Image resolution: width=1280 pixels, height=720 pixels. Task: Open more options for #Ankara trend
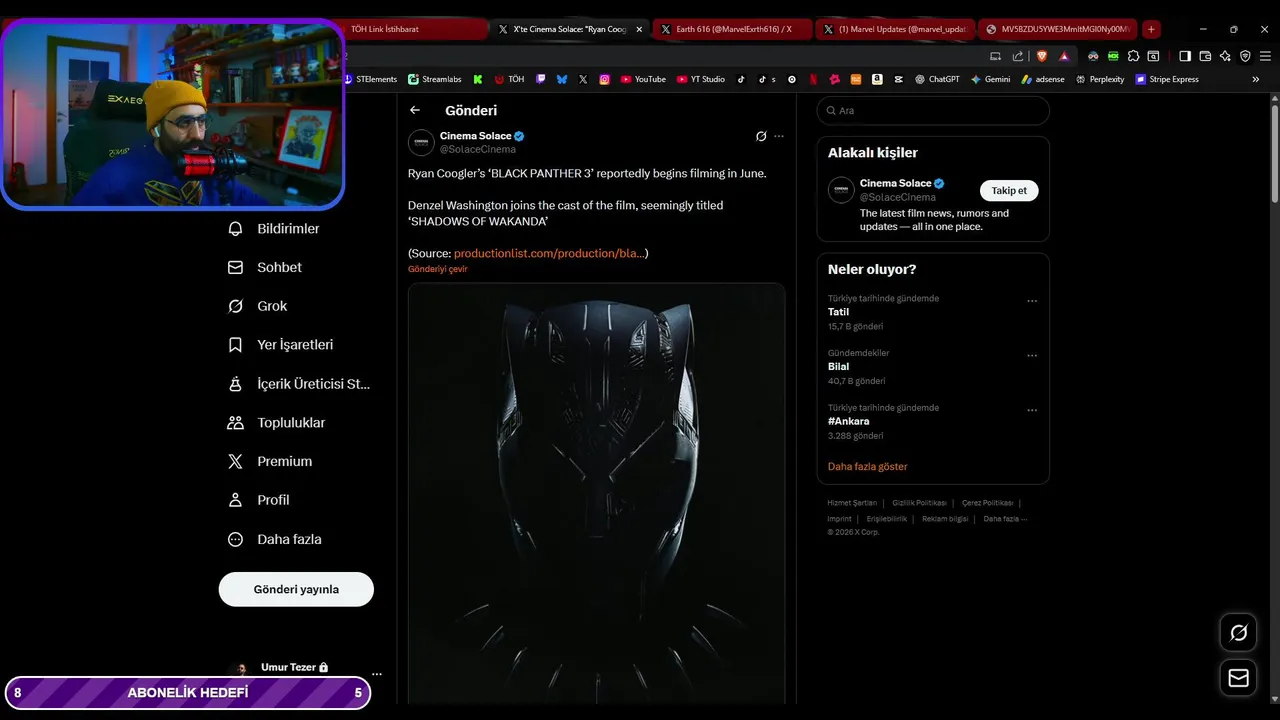pyautogui.click(x=1032, y=410)
